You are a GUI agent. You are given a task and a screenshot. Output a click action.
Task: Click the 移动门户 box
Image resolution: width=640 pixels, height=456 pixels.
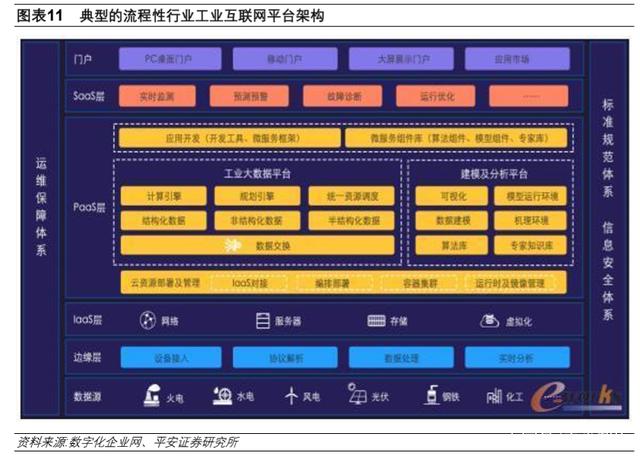point(285,59)
